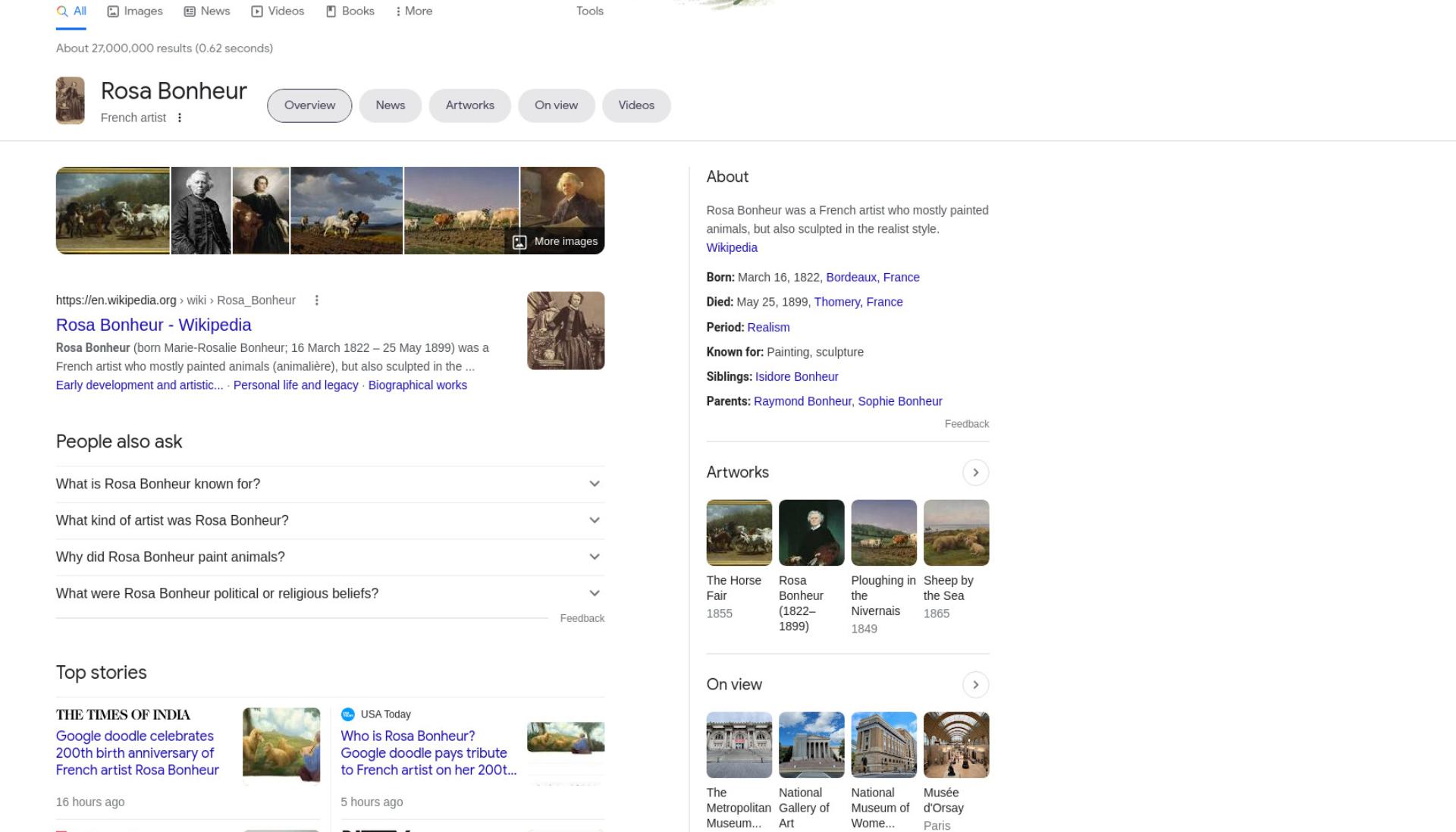Click the More images button
1456x832 pixels.
556,242
